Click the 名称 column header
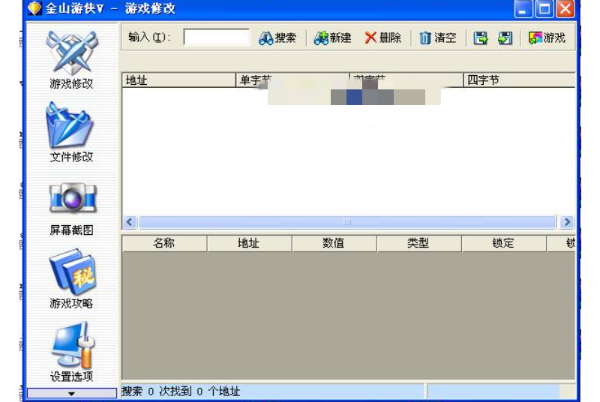This screenshot has height=402, width=600. click(164, 243)
